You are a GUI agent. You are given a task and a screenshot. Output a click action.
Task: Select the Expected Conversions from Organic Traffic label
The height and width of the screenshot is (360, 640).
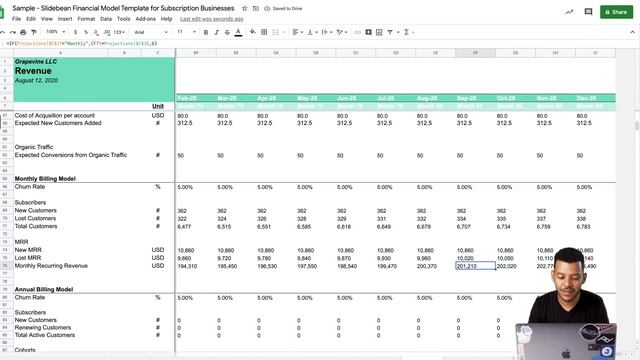click(x=71, y=155)
